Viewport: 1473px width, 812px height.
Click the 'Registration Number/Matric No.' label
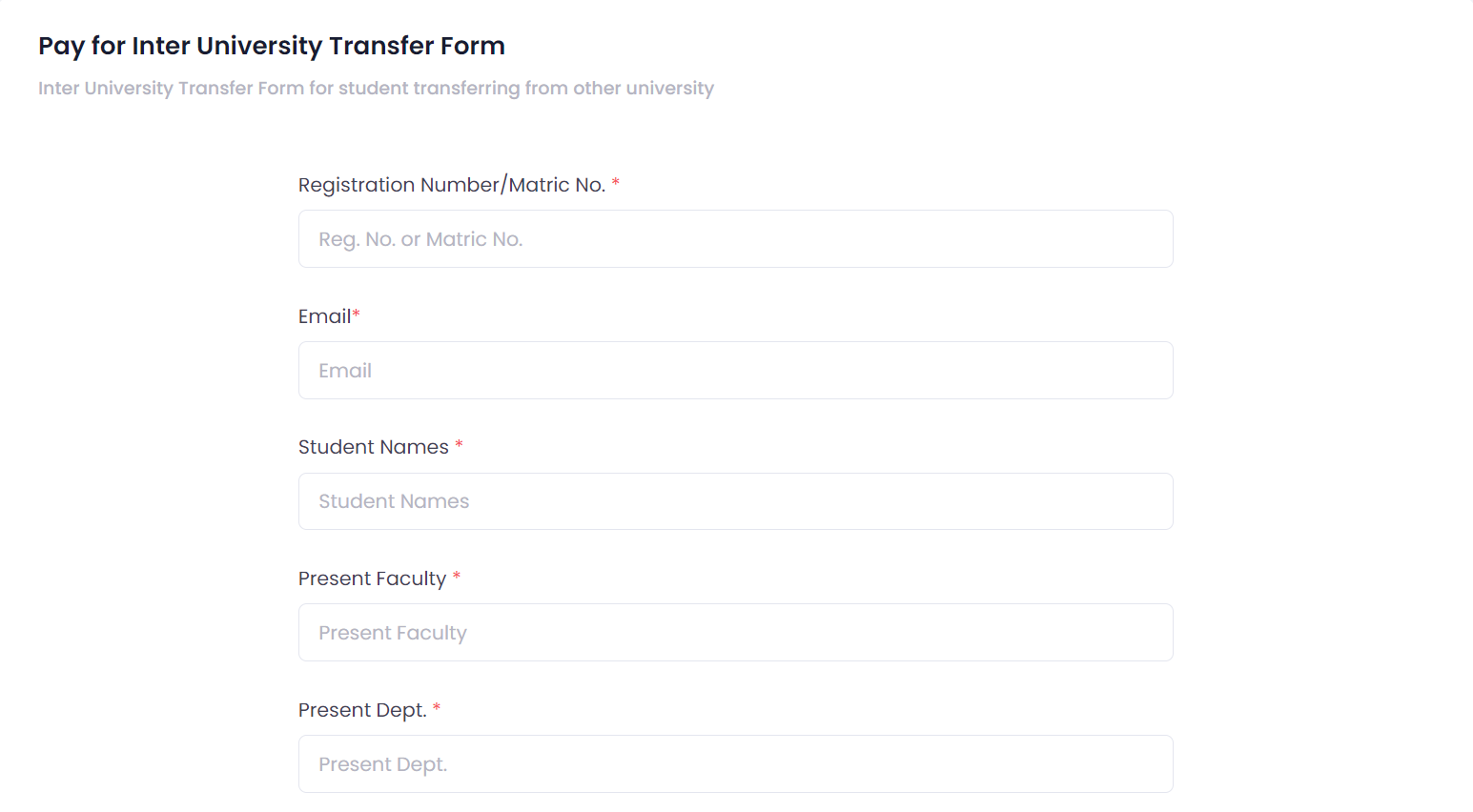(451, 184)
